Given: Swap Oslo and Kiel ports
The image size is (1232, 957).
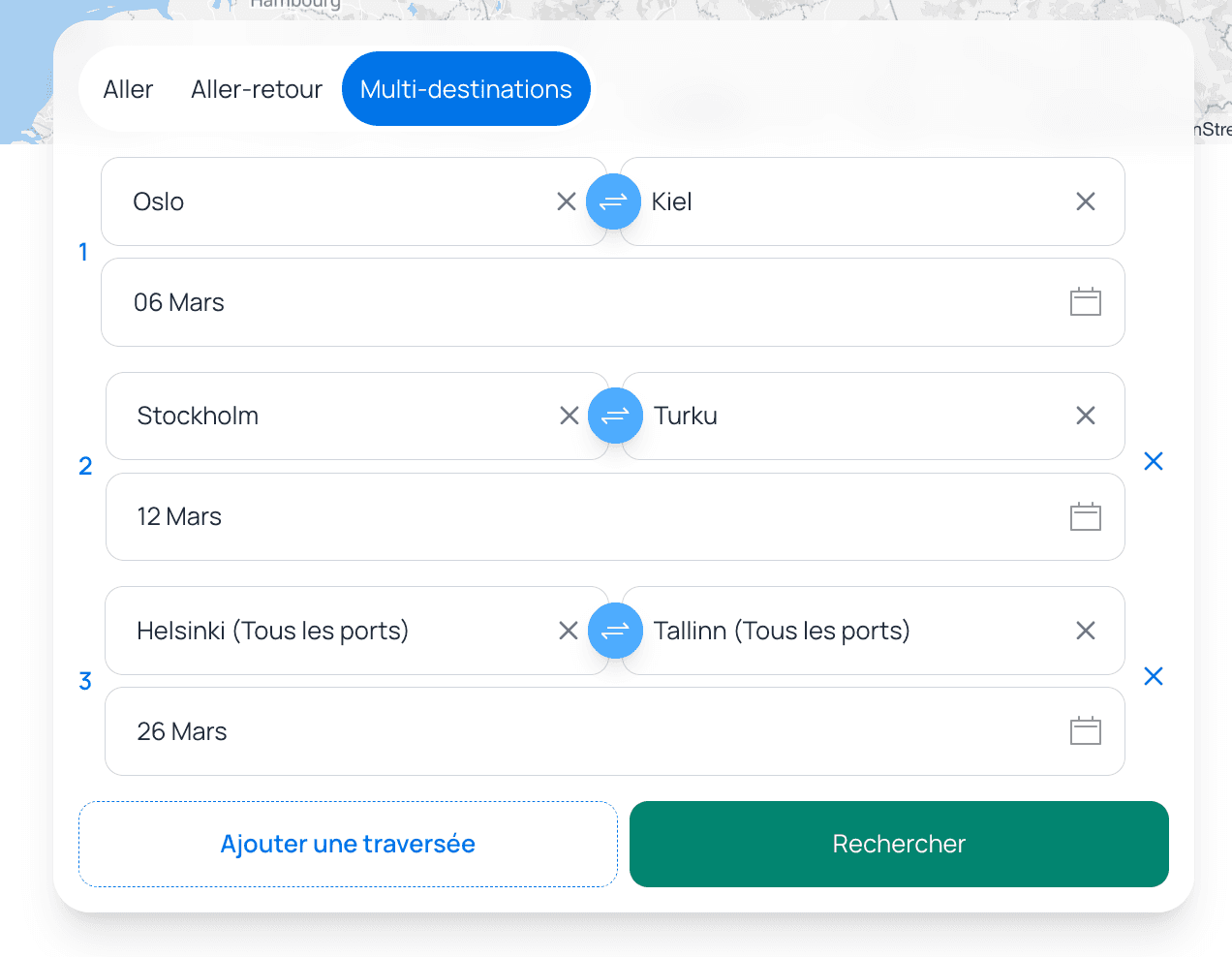Looking at the screenshot, I should pos(613,201).
